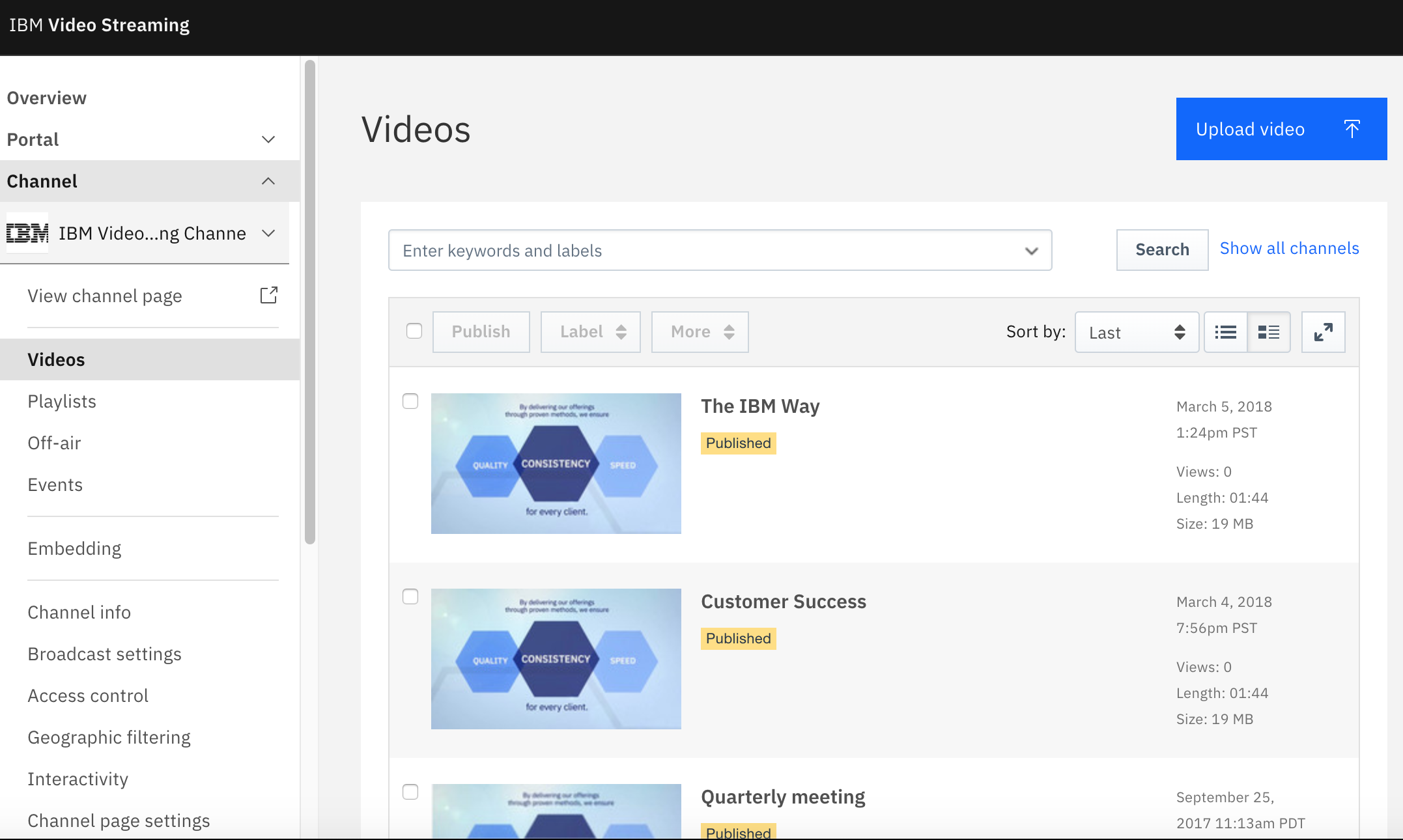Open the More actions dropdown
1403x840 pixels.
[700, 331]
